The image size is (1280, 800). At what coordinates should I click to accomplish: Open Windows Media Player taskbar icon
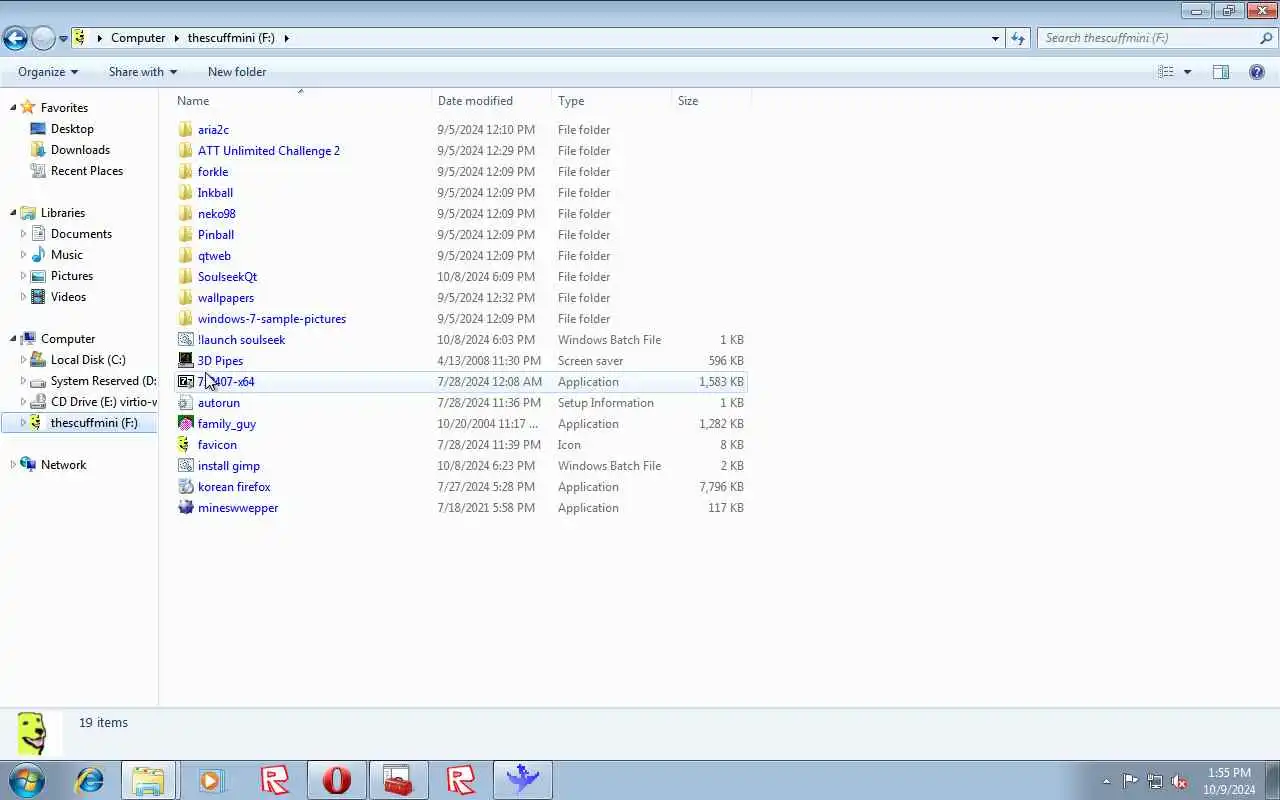(211, 780)
